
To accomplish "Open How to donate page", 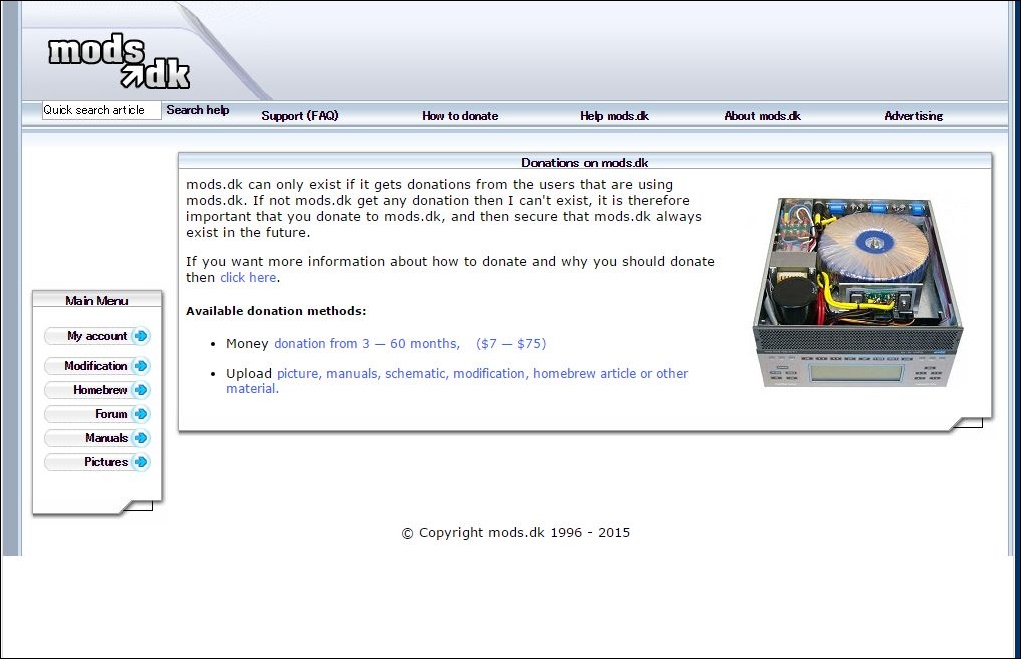I will [x=460, y=116].
